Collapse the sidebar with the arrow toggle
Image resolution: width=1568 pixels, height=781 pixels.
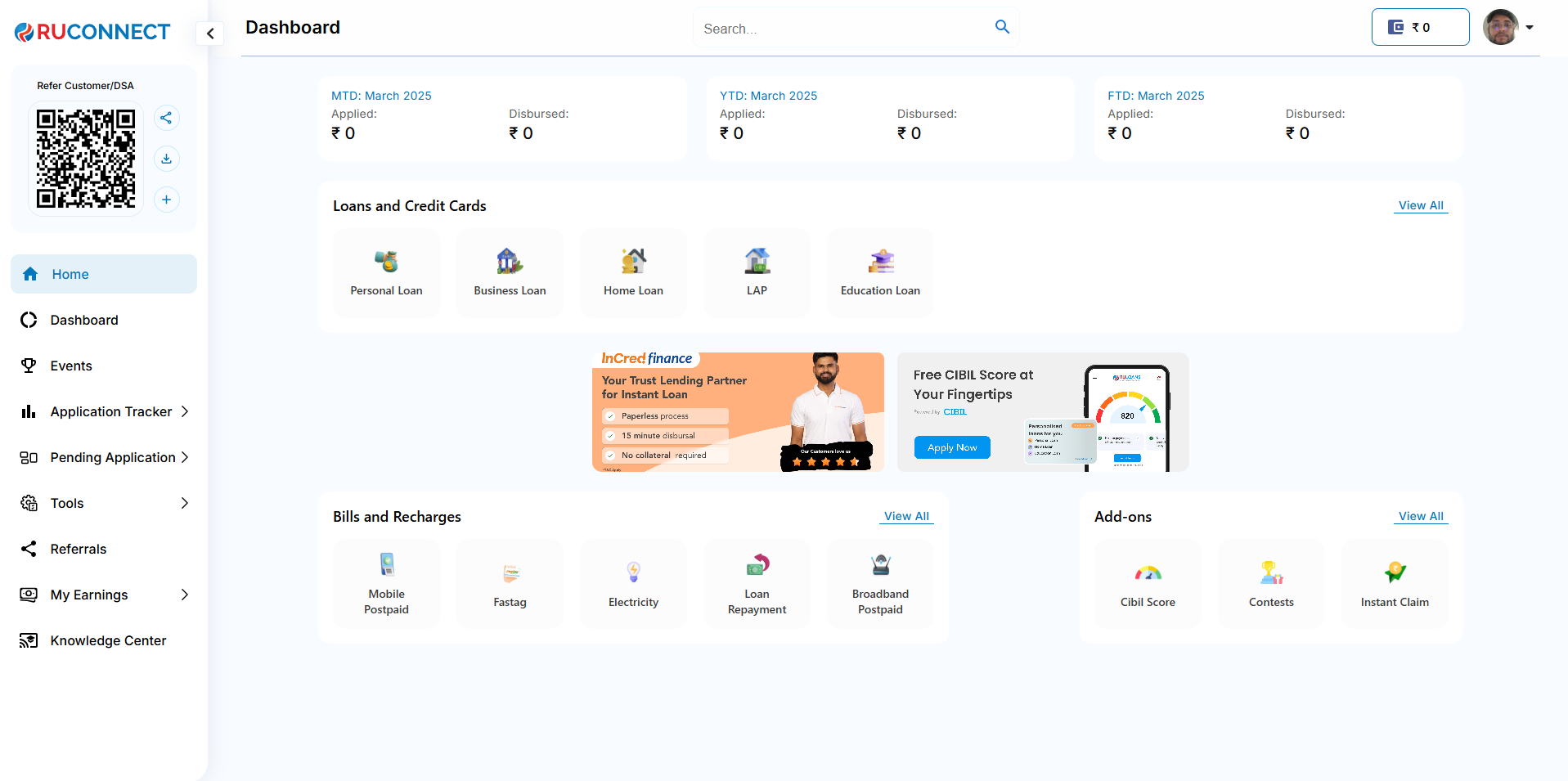[x=210, y=34]
